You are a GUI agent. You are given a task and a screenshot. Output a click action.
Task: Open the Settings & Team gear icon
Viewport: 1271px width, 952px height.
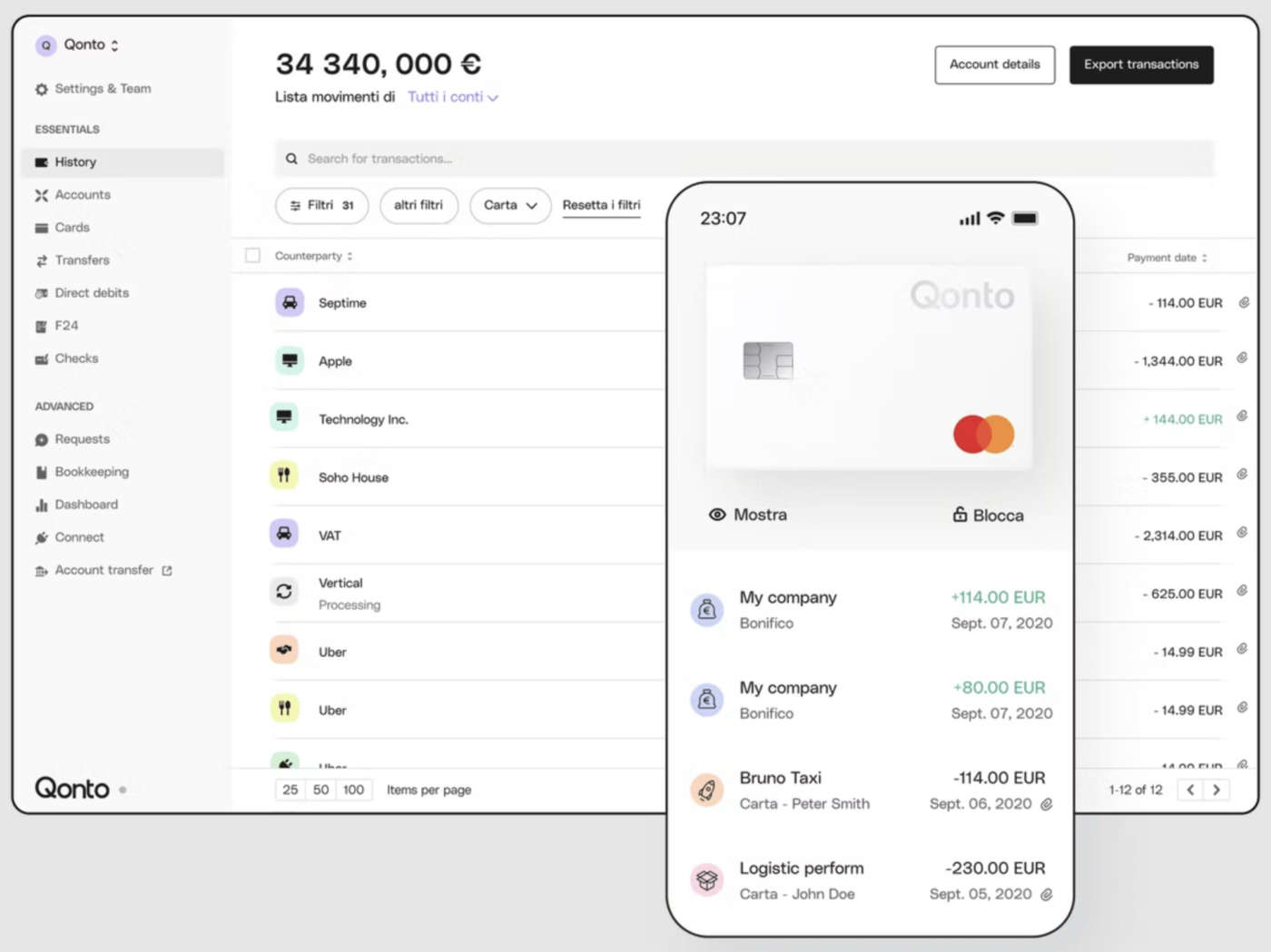pos(42,89)
